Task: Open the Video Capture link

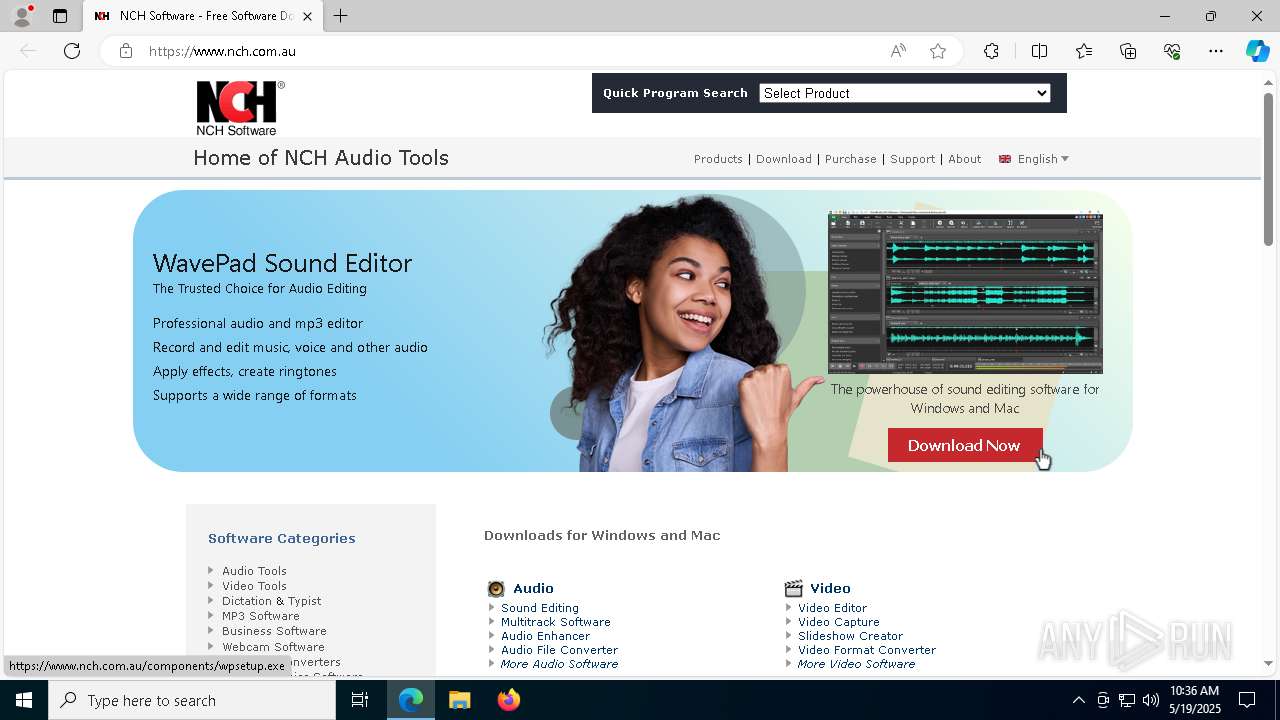Action: click(839, 622)
